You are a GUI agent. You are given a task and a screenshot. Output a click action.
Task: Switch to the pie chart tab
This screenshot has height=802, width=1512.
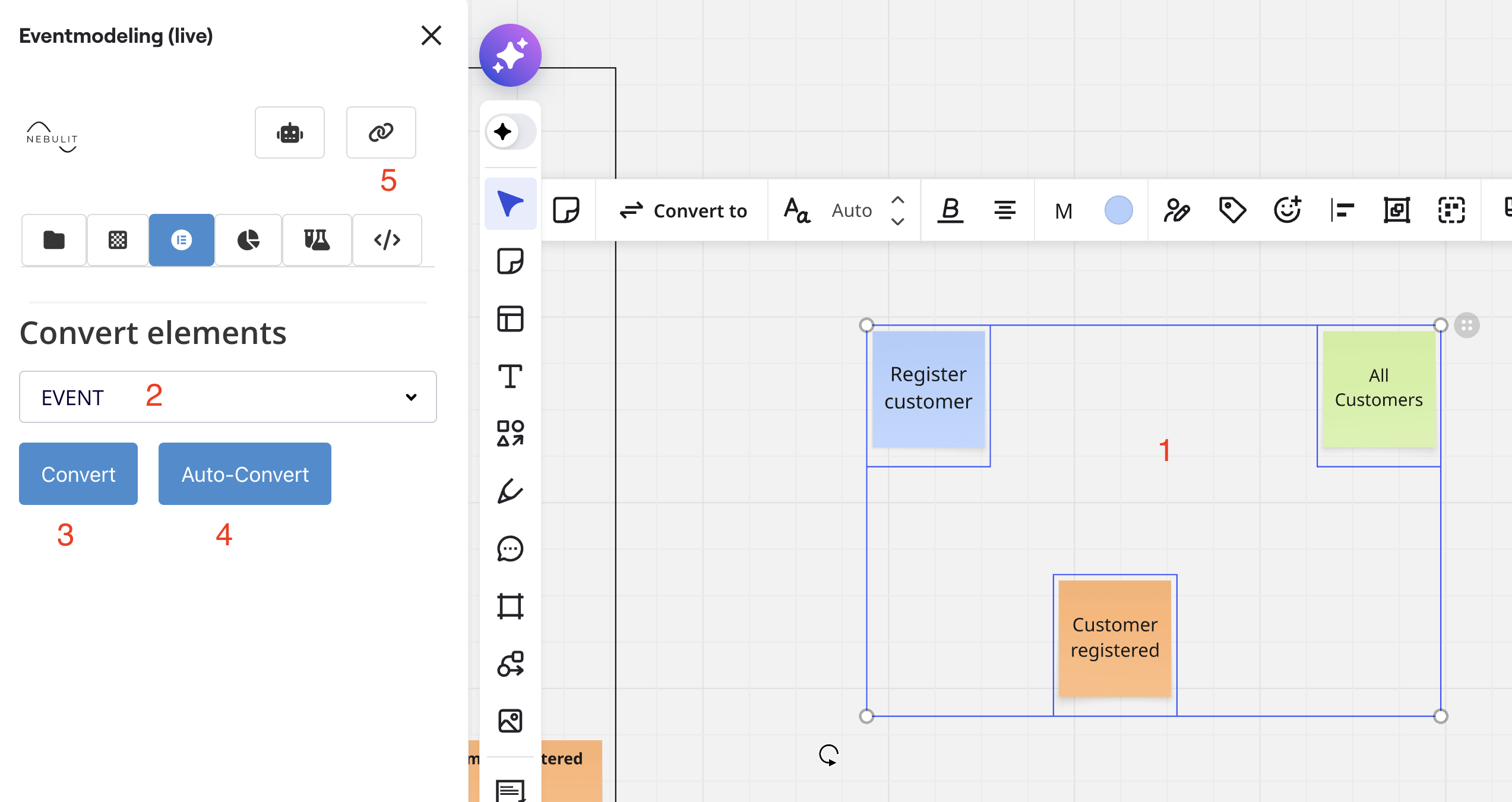tap(248, 240)
